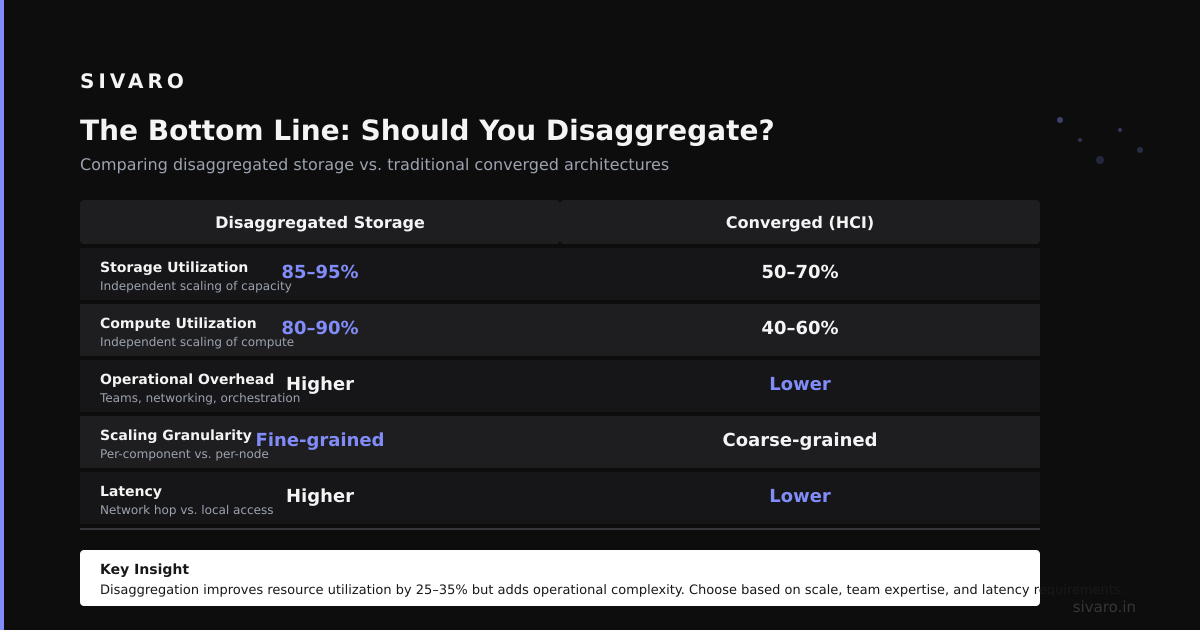Click Lower value in Operational Overhead row

(x=800, y=384)
